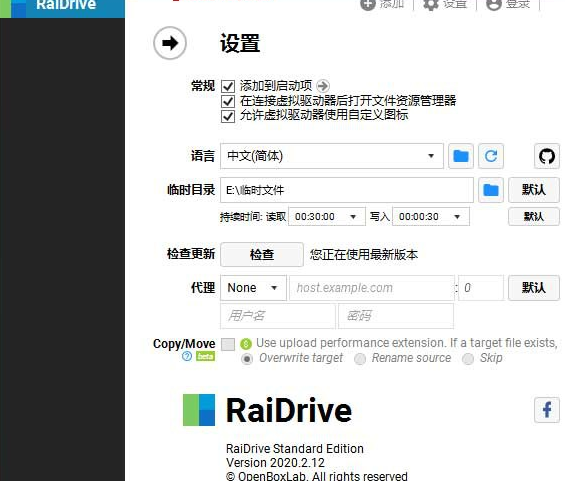Viewport: 565px width, 481px height.
Task: Open read duration 00:30:00 dropdown
Action: click(327, 217)
